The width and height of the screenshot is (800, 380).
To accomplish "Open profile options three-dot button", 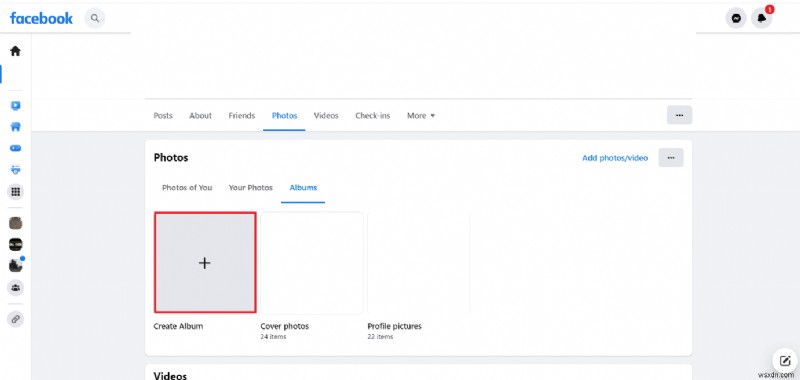I will tap(679, 115).
